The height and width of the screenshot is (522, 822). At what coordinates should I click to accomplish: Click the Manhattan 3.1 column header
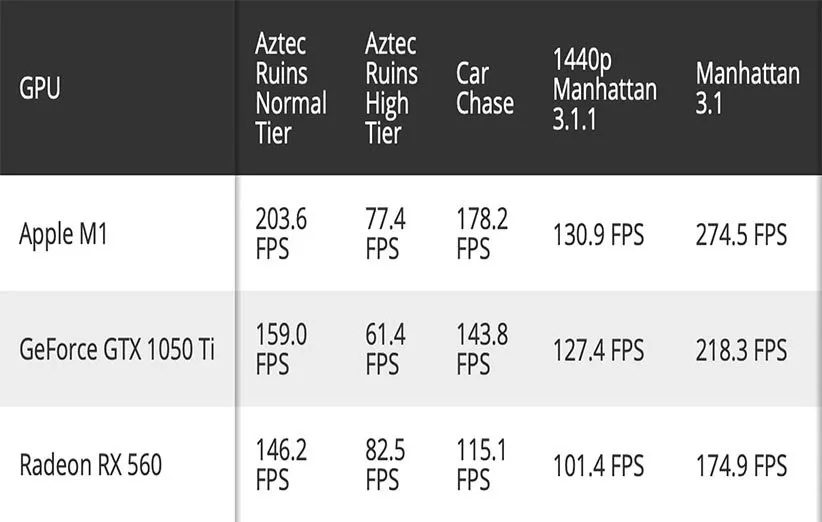[x=747, y=88]
